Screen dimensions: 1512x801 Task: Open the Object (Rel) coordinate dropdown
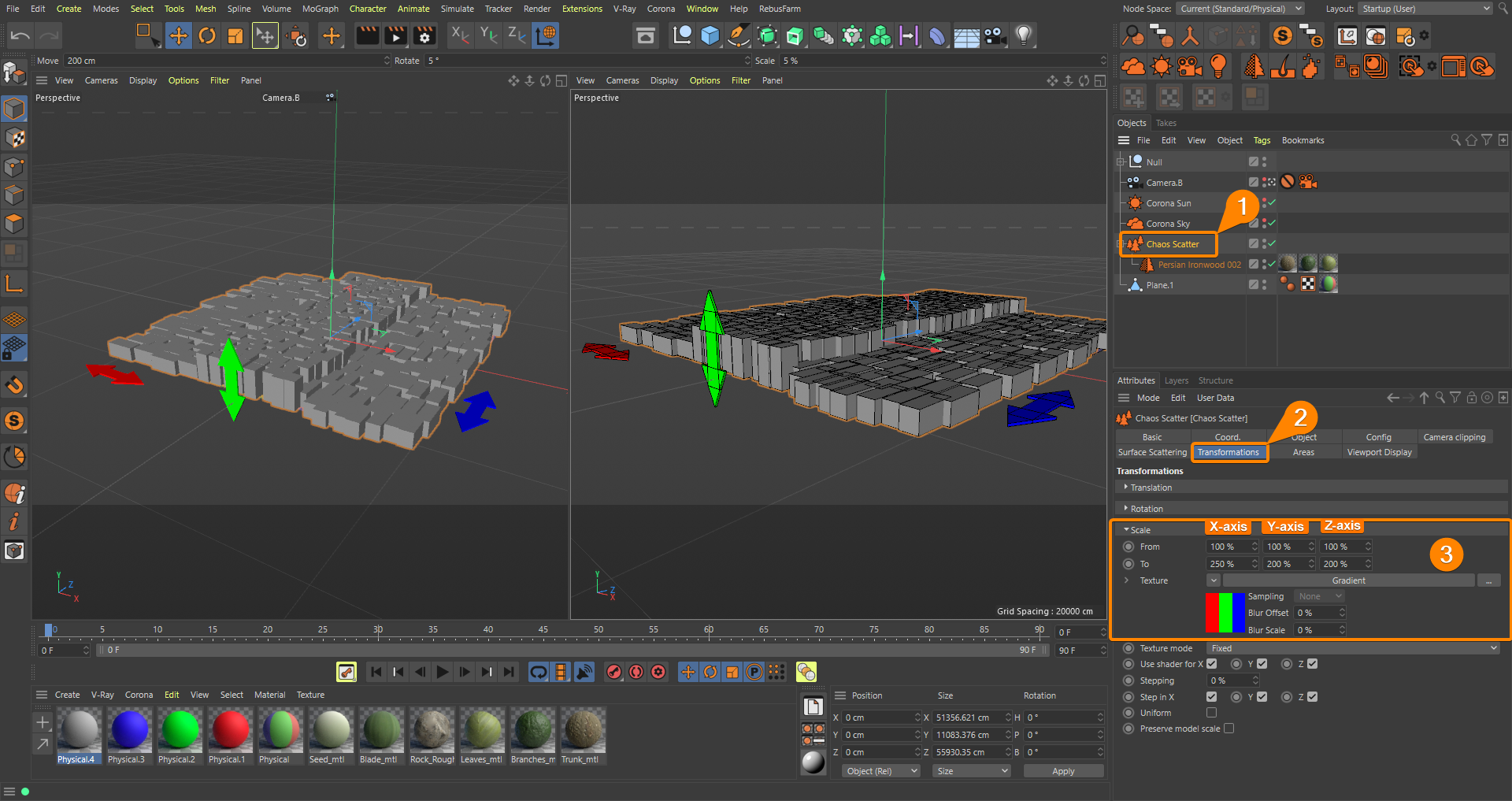click(x=880, y=771)
